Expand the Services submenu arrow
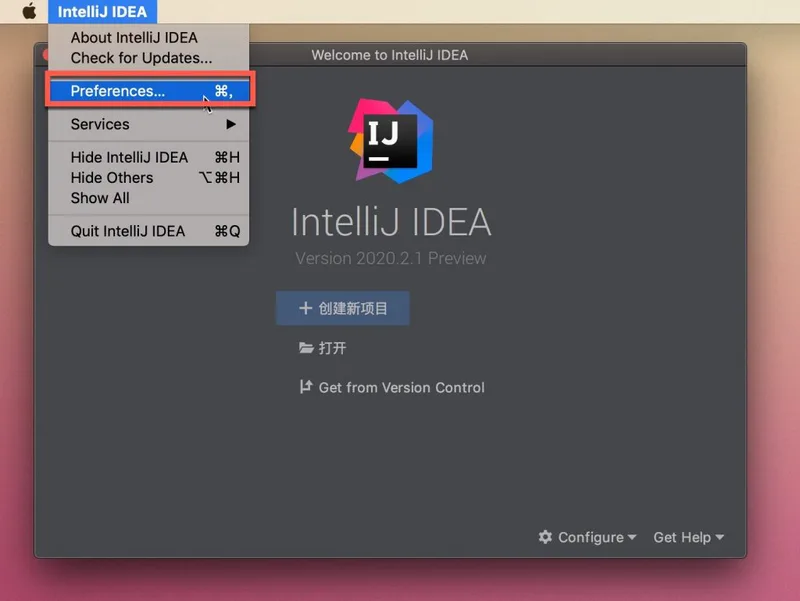This screenshot has height=601, width=800. click(x=231, y=124)
